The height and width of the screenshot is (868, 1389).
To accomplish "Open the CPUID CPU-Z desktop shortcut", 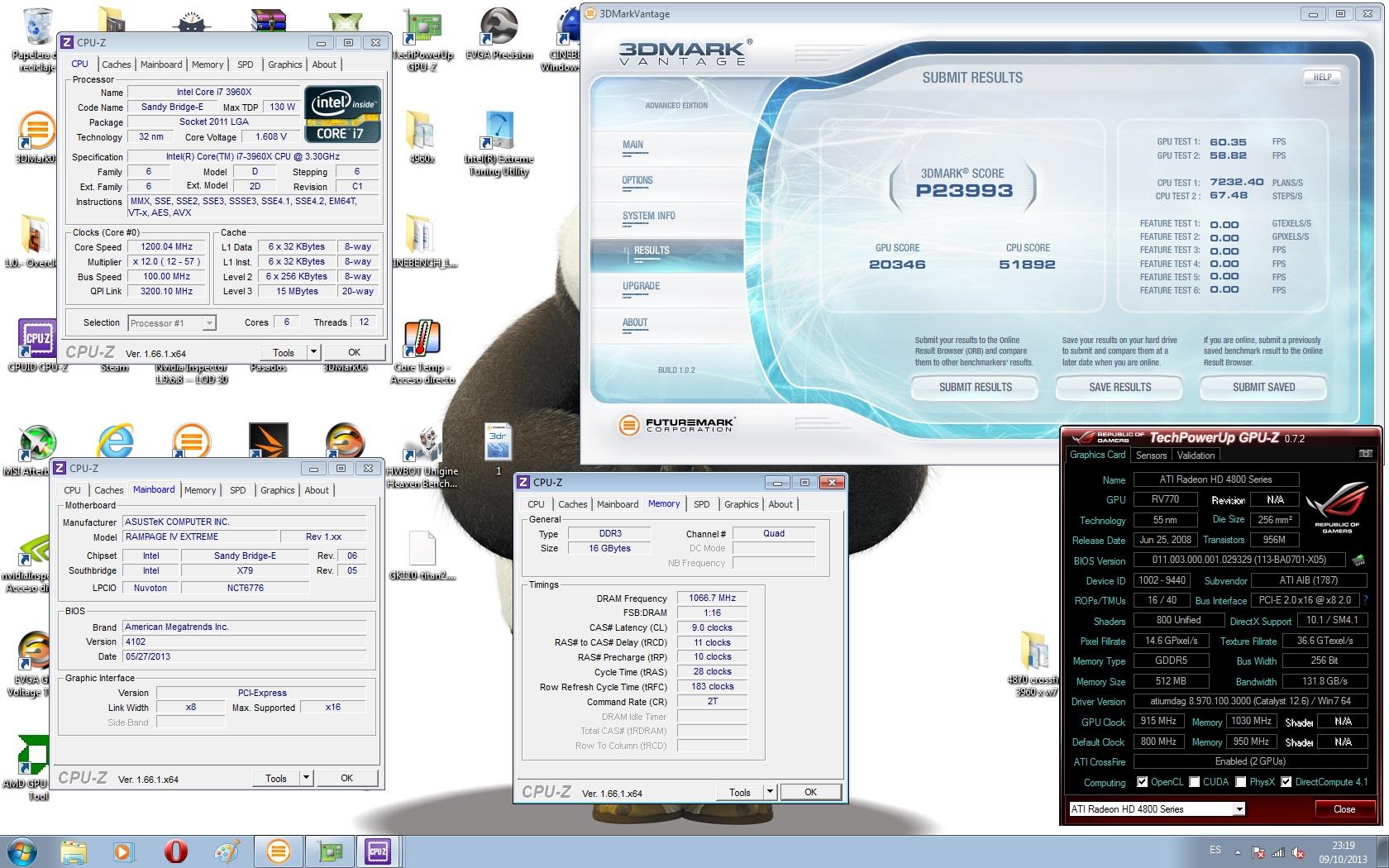I will pyautogui.click(x=37, y=346).
